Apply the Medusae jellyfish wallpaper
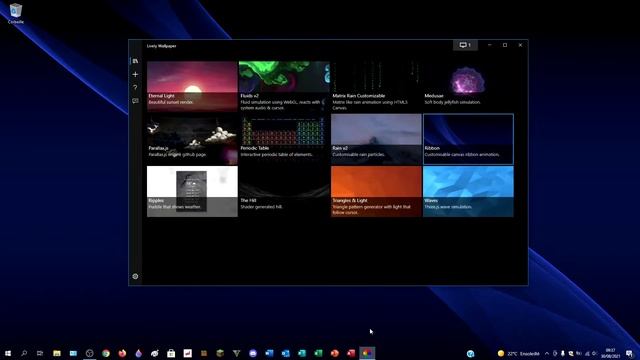The width and height of the screenshot is (640, 360). coord(468,87)
